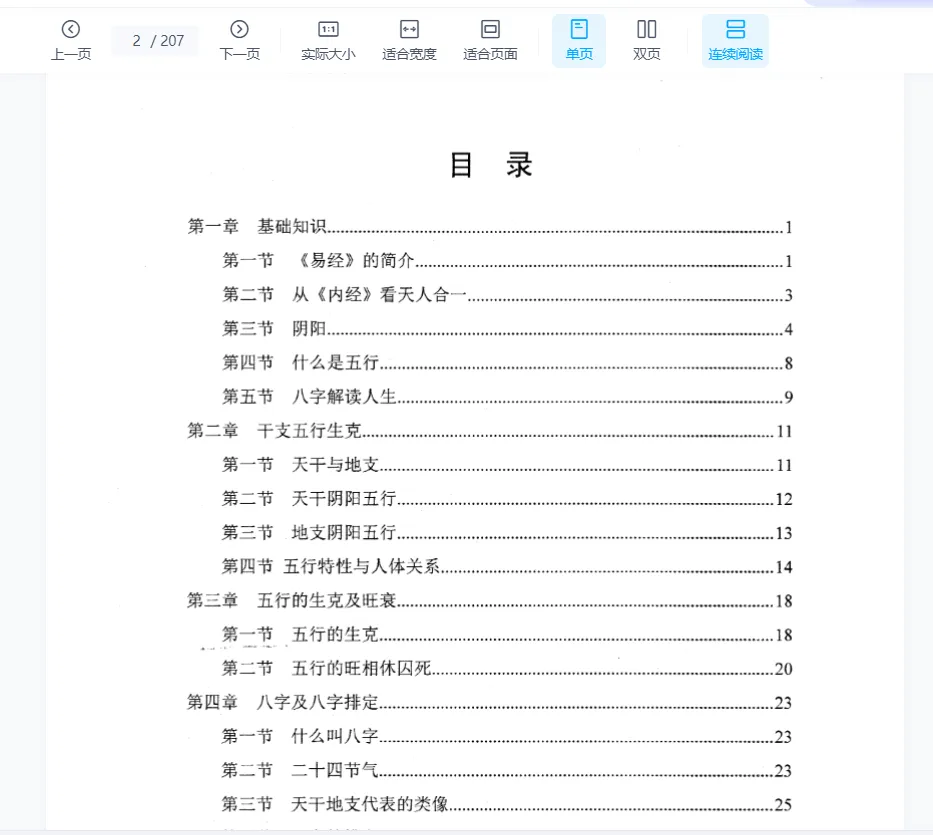This screenshot has height=835, width=933.
Task: Open entry 第一节 什么叫八字
Action: pyautogui.click(x=507, y=736)
